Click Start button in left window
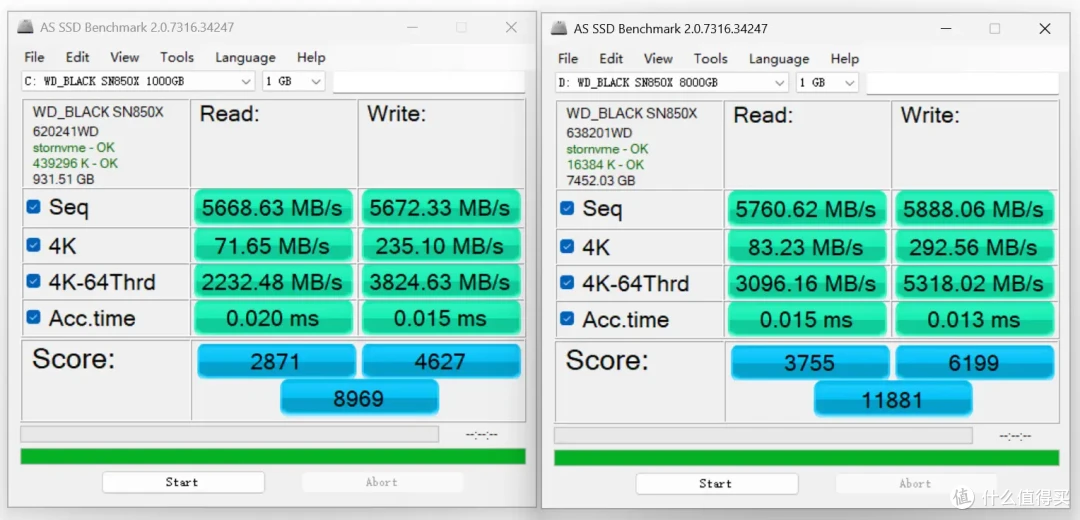This screenshot has height=520, width=1080. (x=183, y=482)
